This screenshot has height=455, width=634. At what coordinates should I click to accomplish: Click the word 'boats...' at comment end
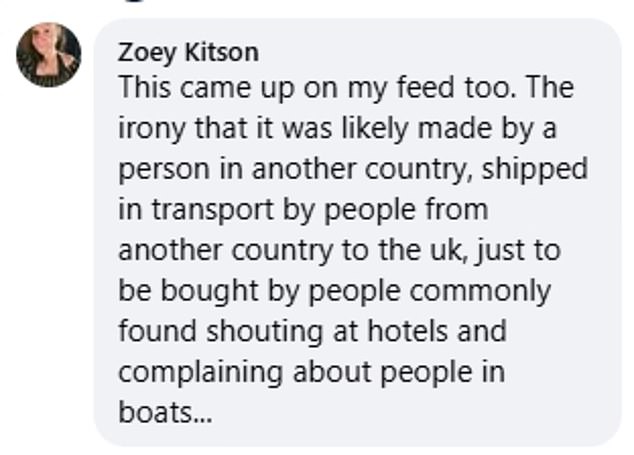(x=165, y=412)
